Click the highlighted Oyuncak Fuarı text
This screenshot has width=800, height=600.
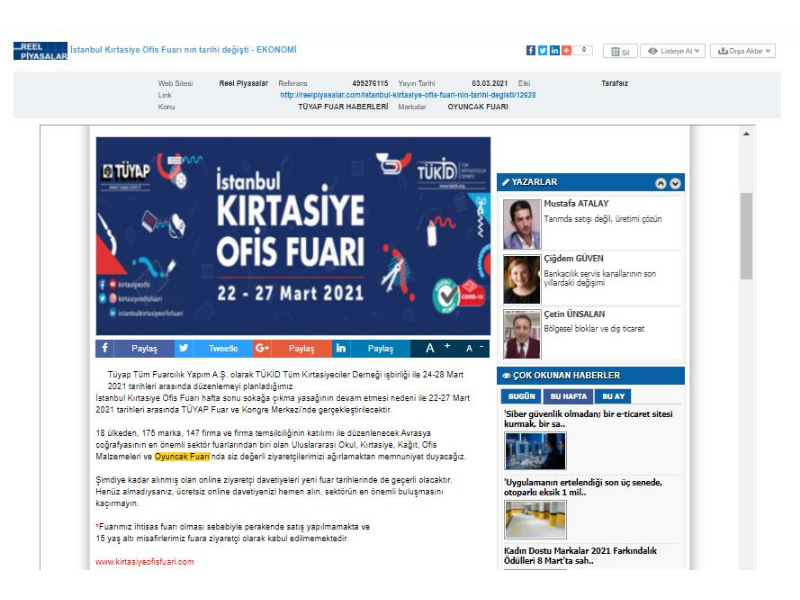pyautogui.click(x=182, y=457)
